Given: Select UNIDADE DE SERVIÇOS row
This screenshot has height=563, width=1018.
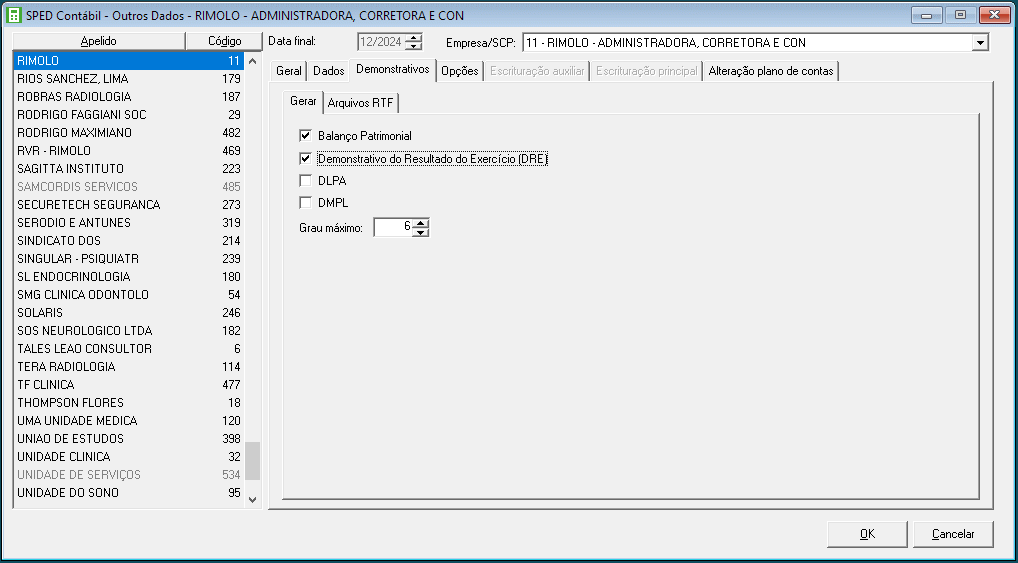Looking at the screenshot, I should 129,475.
